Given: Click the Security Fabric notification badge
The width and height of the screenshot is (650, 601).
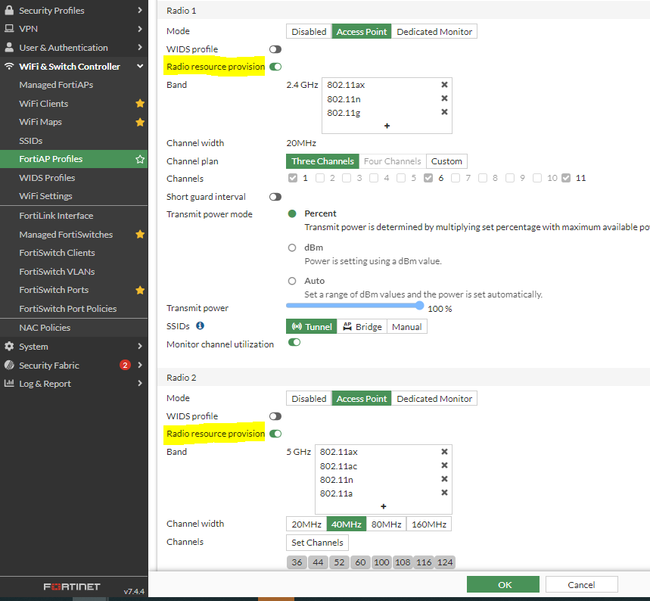Looking at the screenshot, I should [125, 365].
